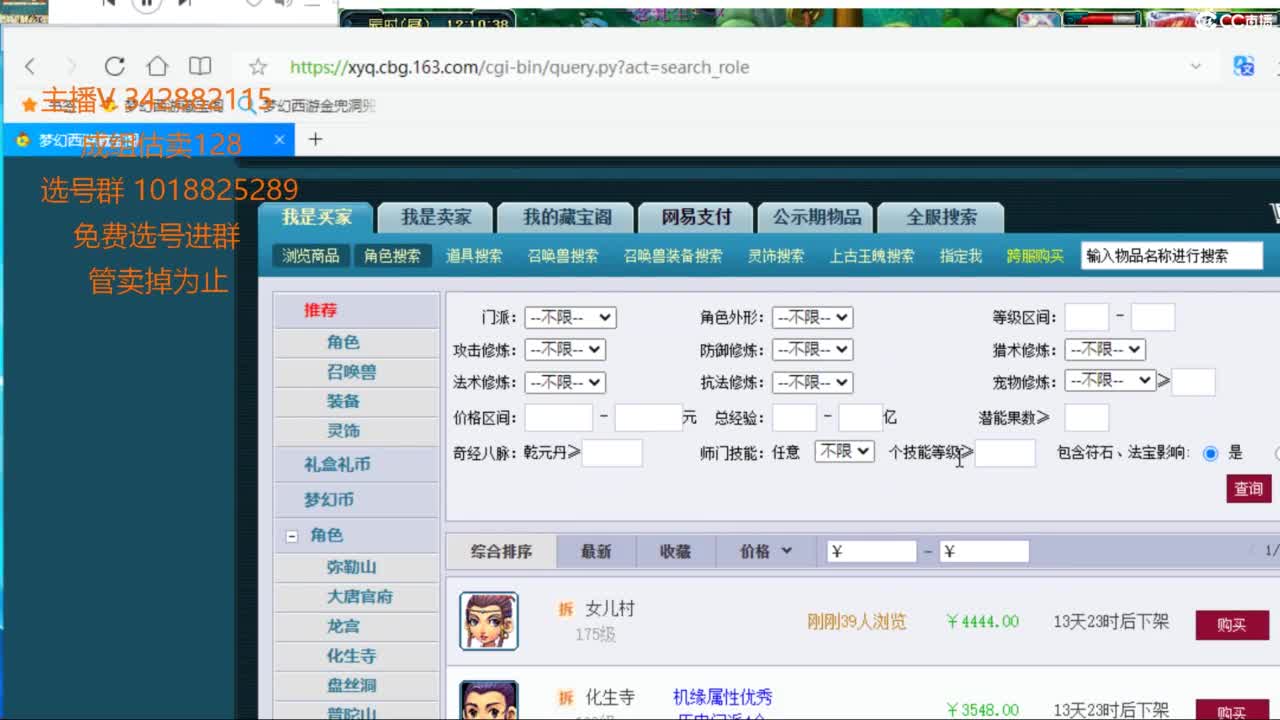The image size is (1280, 720).
Task: Open the 师门技能 不限 dropdown
Action: pos(844,452)
